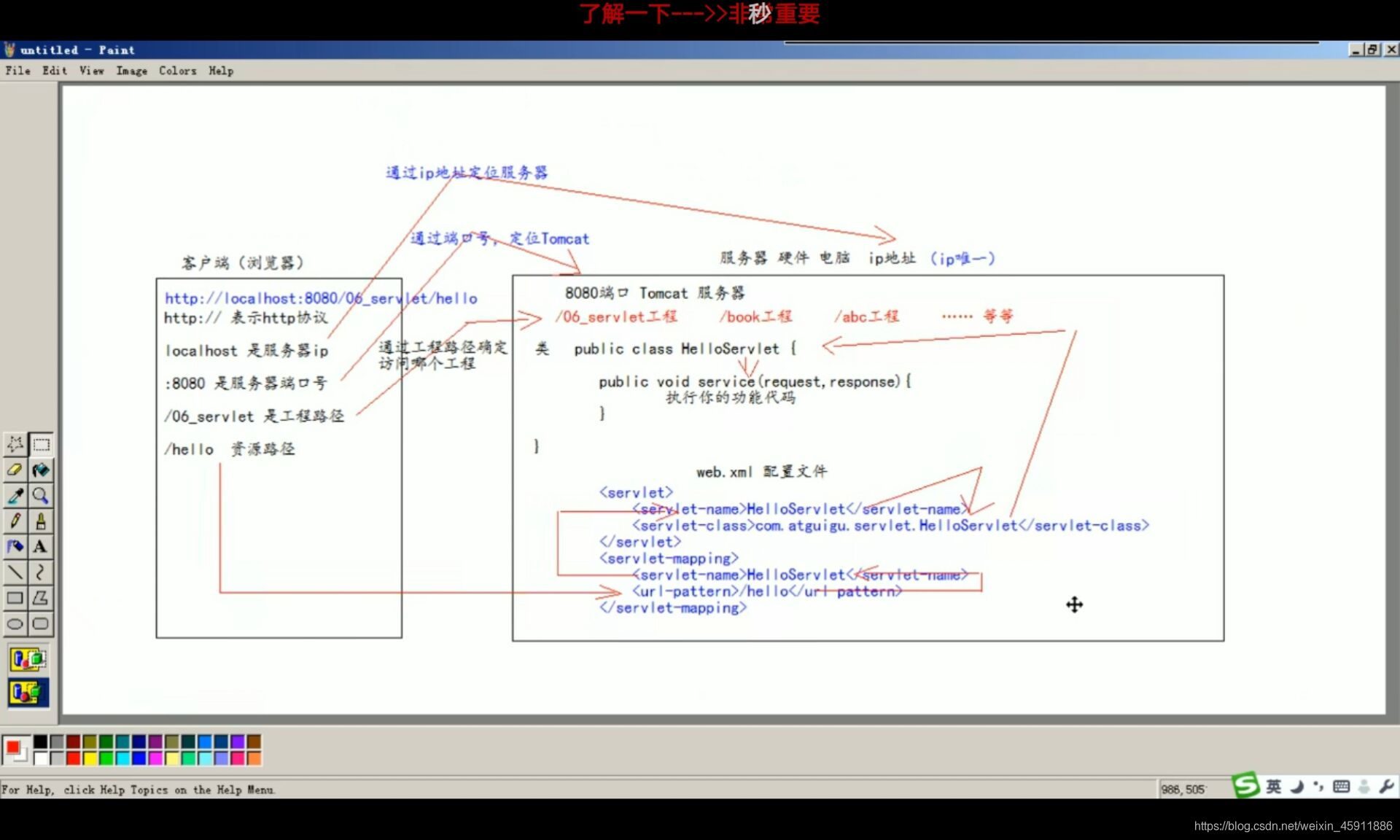This screenshot has width=1400, height=840.
Task: Open the Colors menu
Action: tap(178, 71)
